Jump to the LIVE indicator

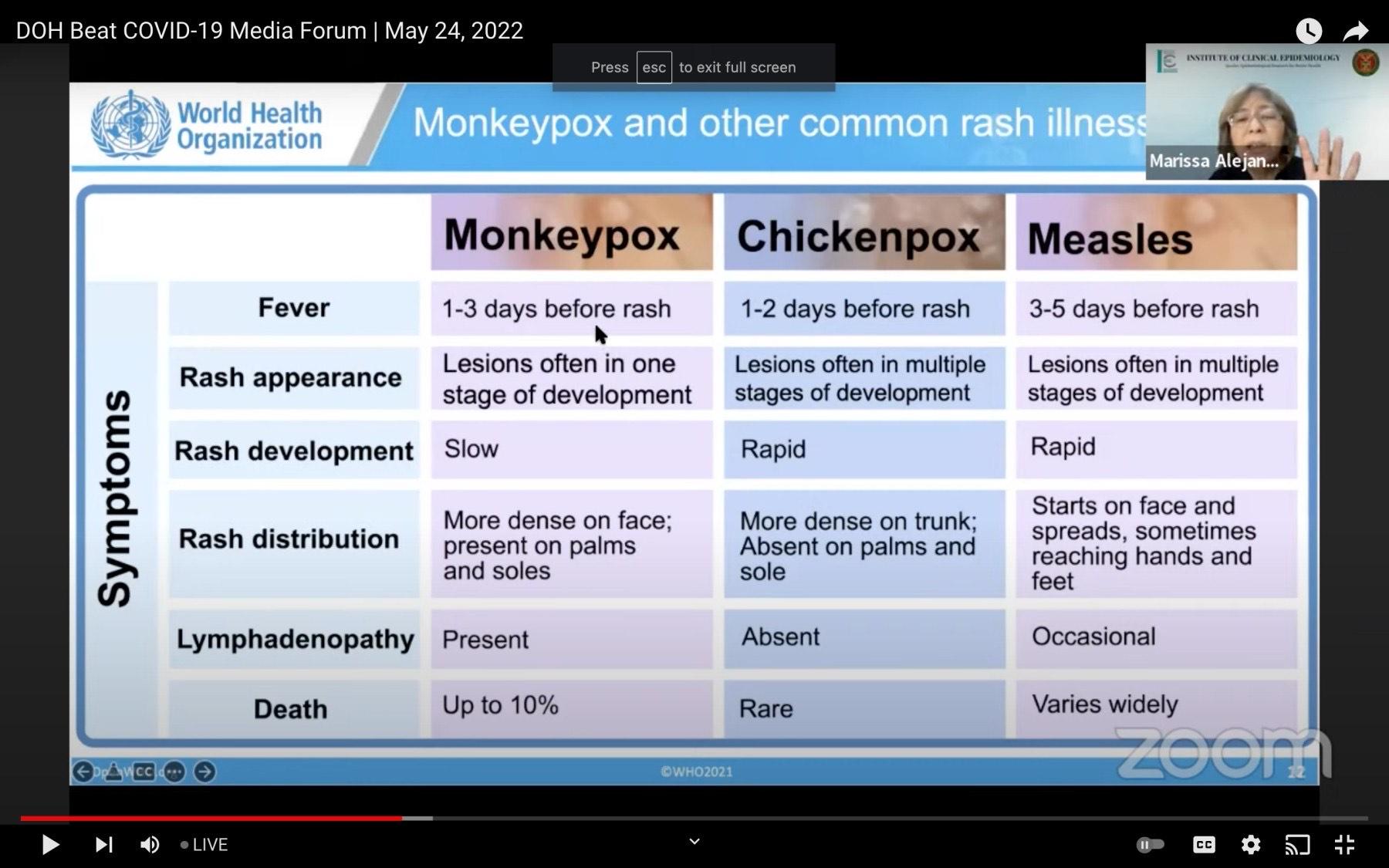204,845
